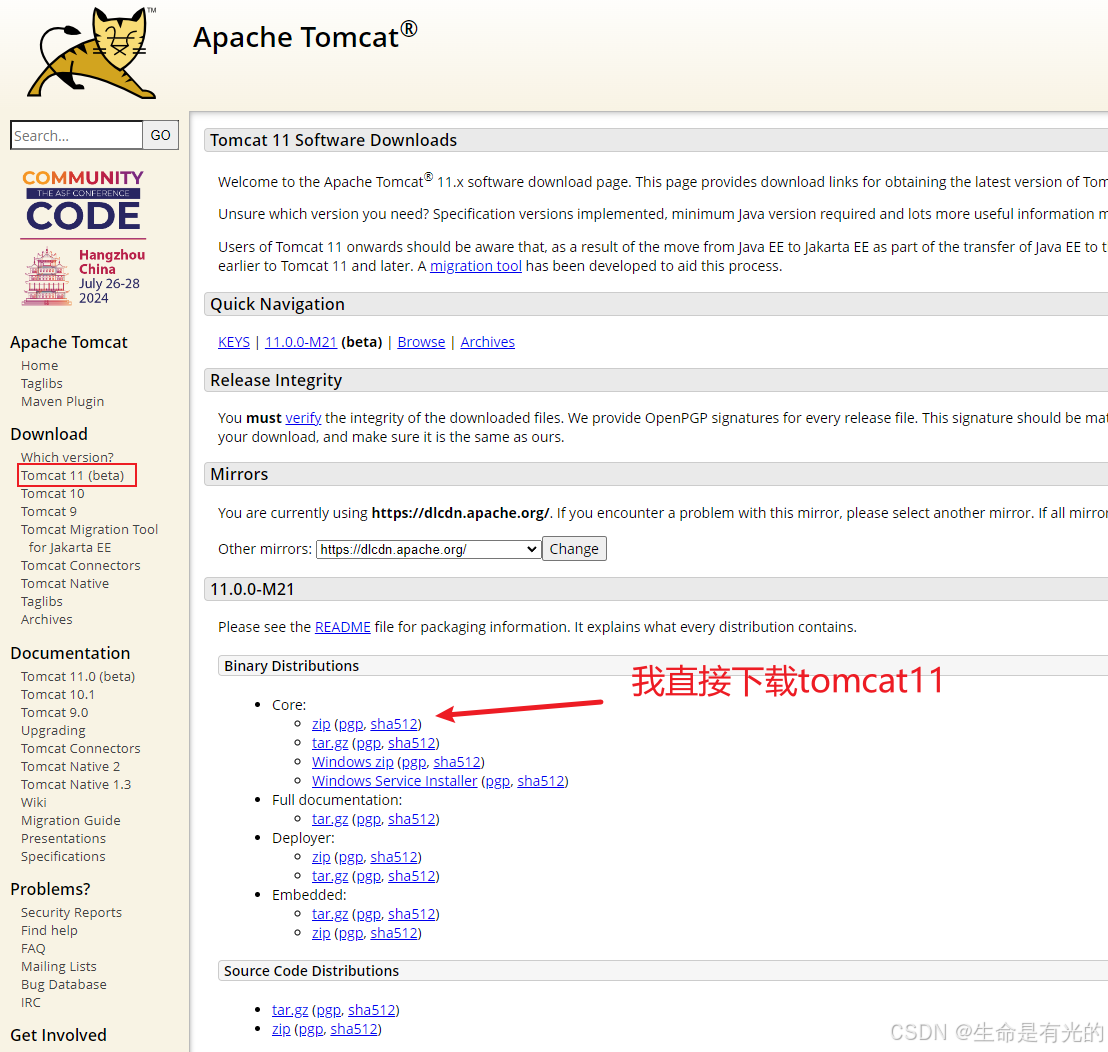Open sha512 for Windows Service Installer

click(x=541, y=781)
